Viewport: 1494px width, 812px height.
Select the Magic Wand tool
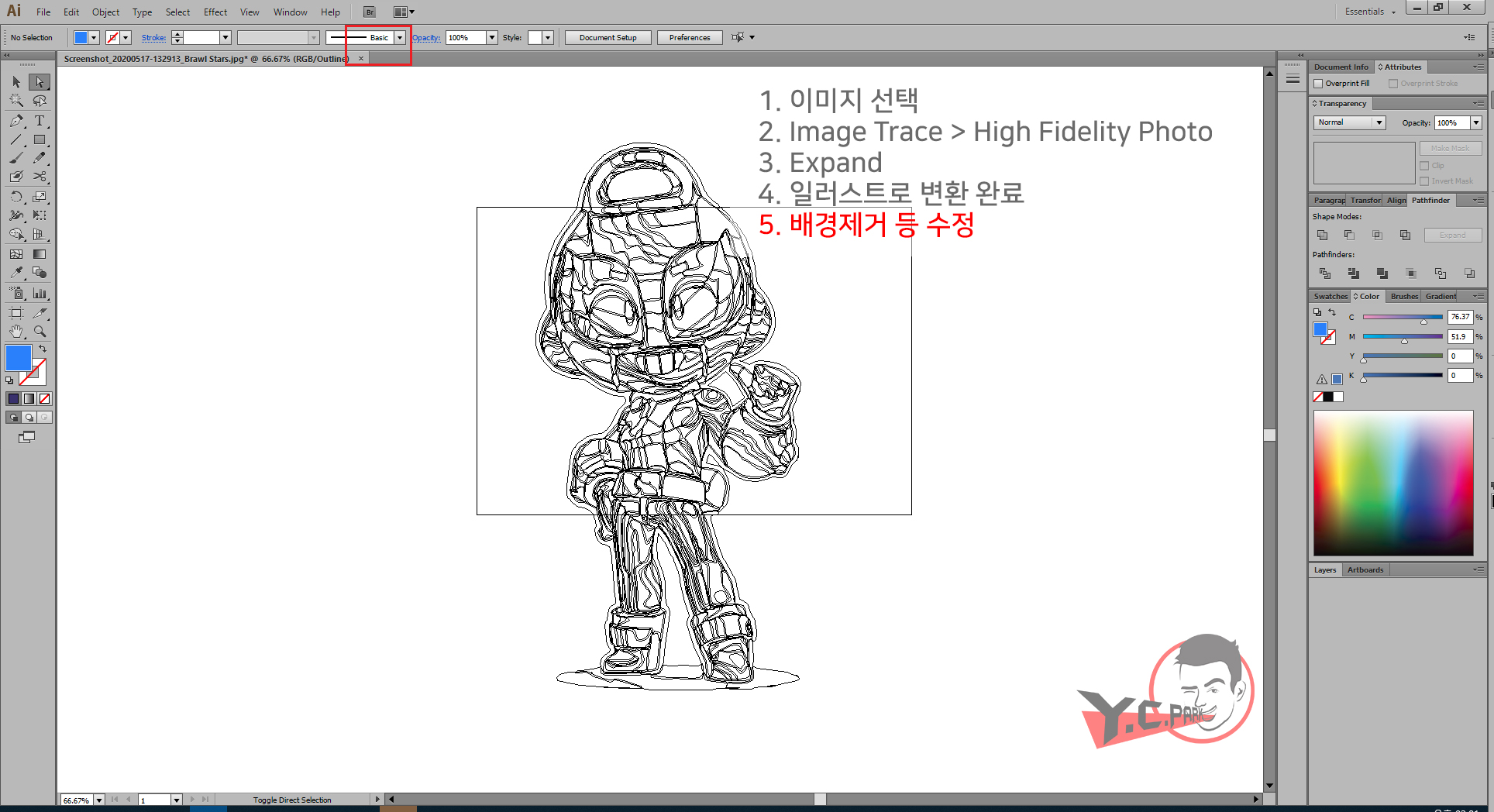(x=16, y=101)
